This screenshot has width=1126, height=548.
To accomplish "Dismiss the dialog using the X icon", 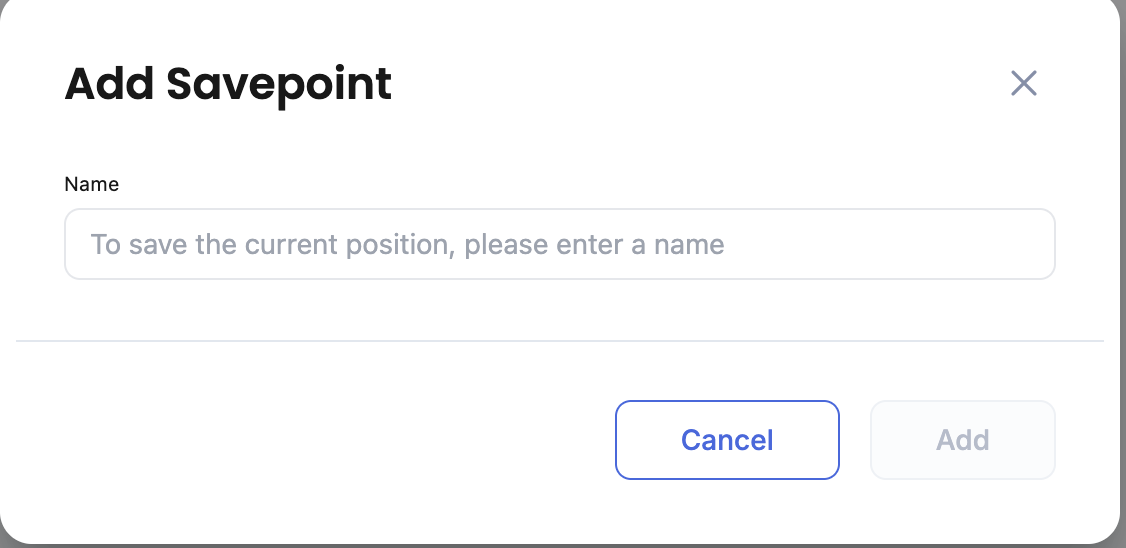I will pos(1023,83).
